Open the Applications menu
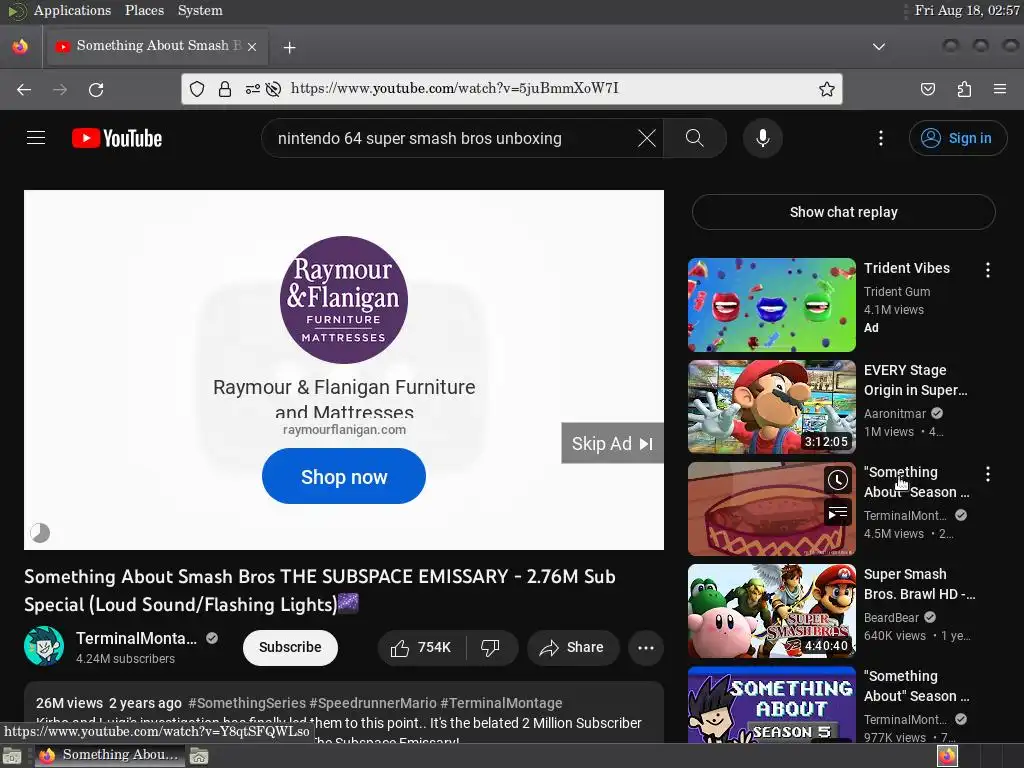This screenshot has width=1024, height=768. coord(72,10)
